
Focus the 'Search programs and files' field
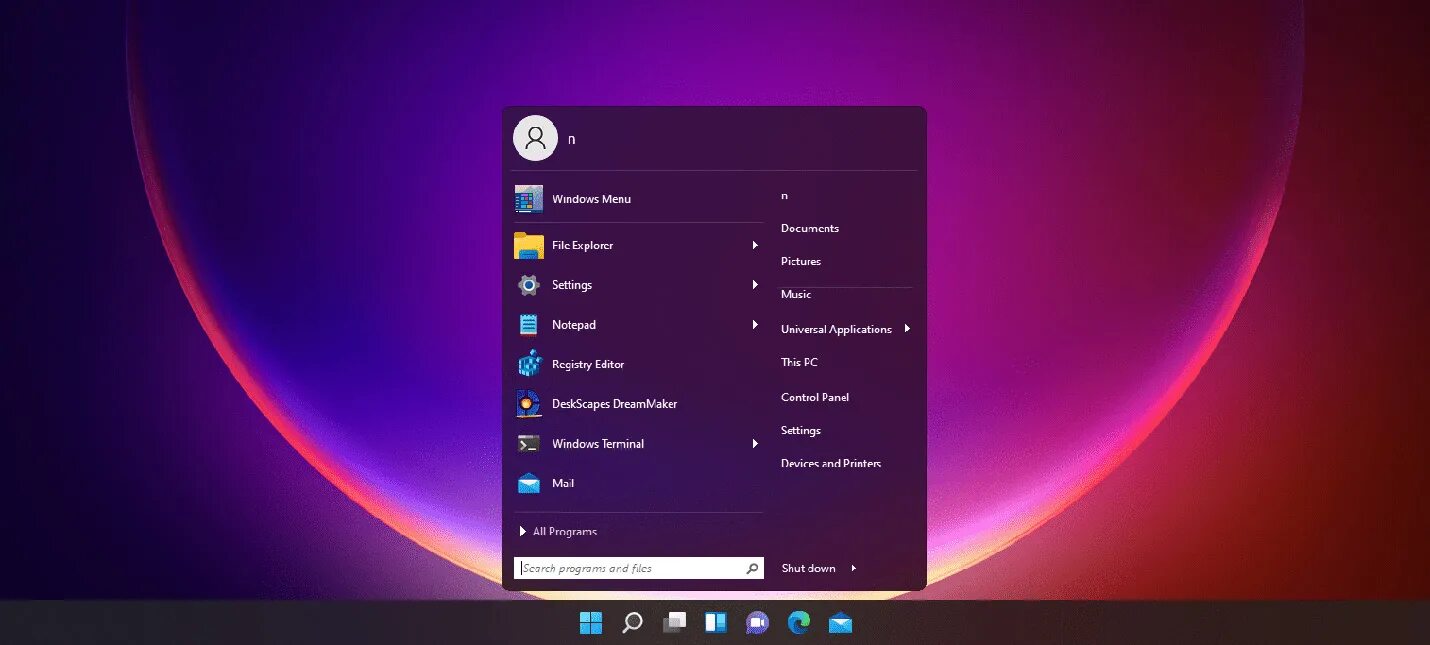coord(638,568)
